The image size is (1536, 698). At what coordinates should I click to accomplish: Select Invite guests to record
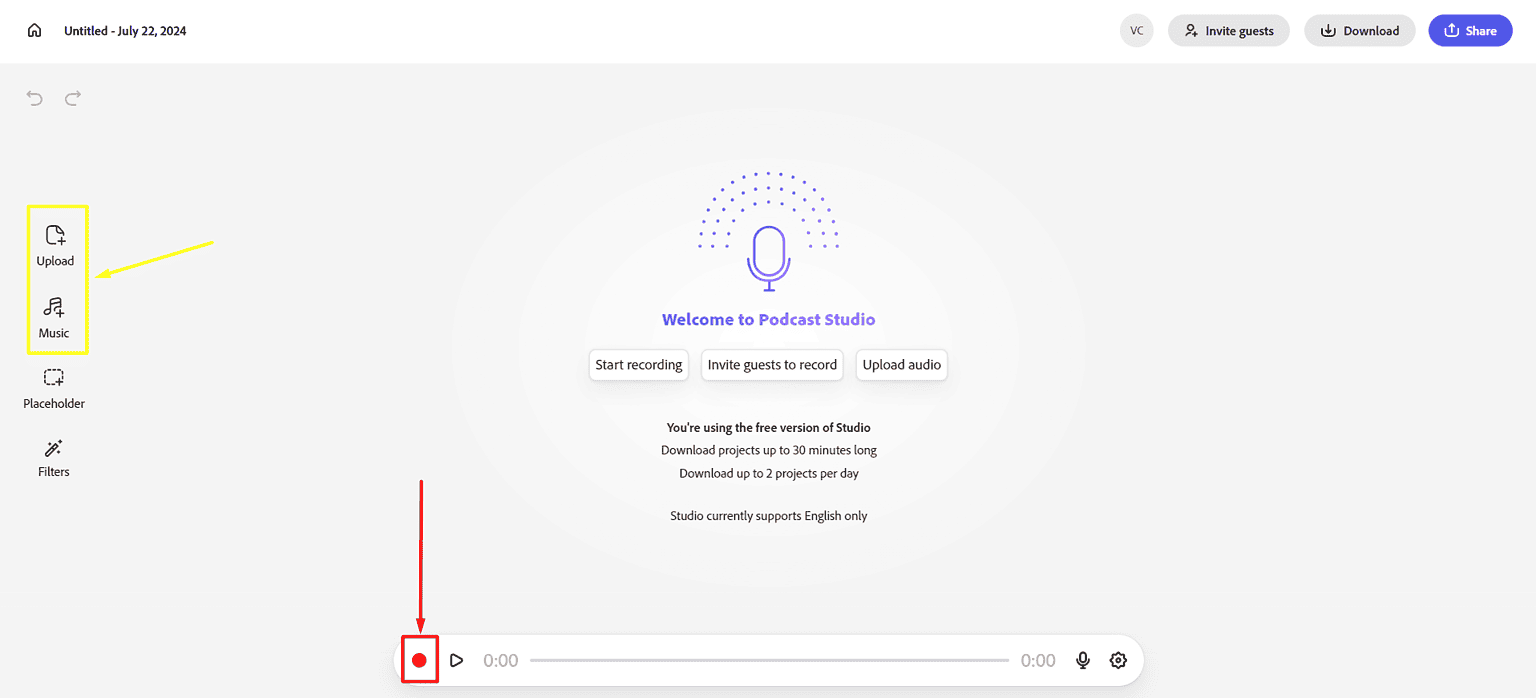coord(772,365)
